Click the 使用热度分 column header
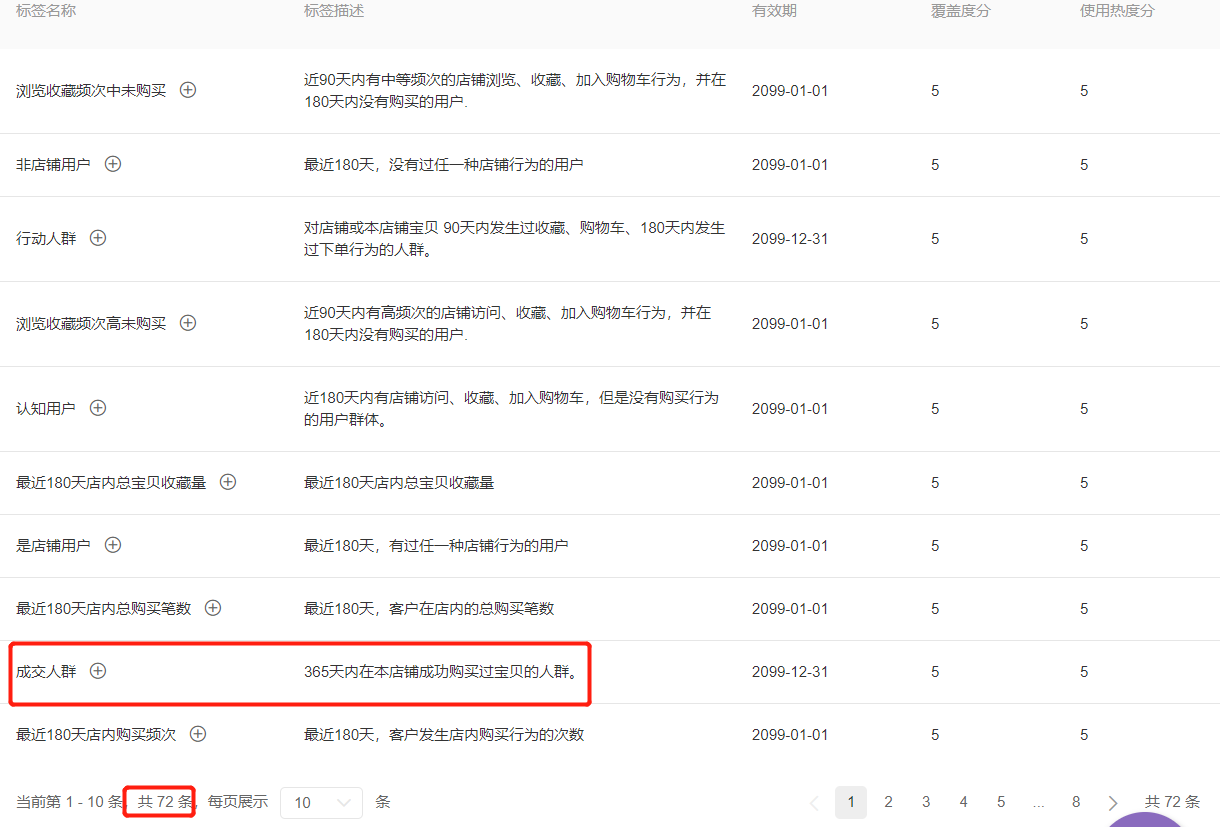Image resolution: width=1227 pixels, height=827 pixels. [x=1117, y=11]
